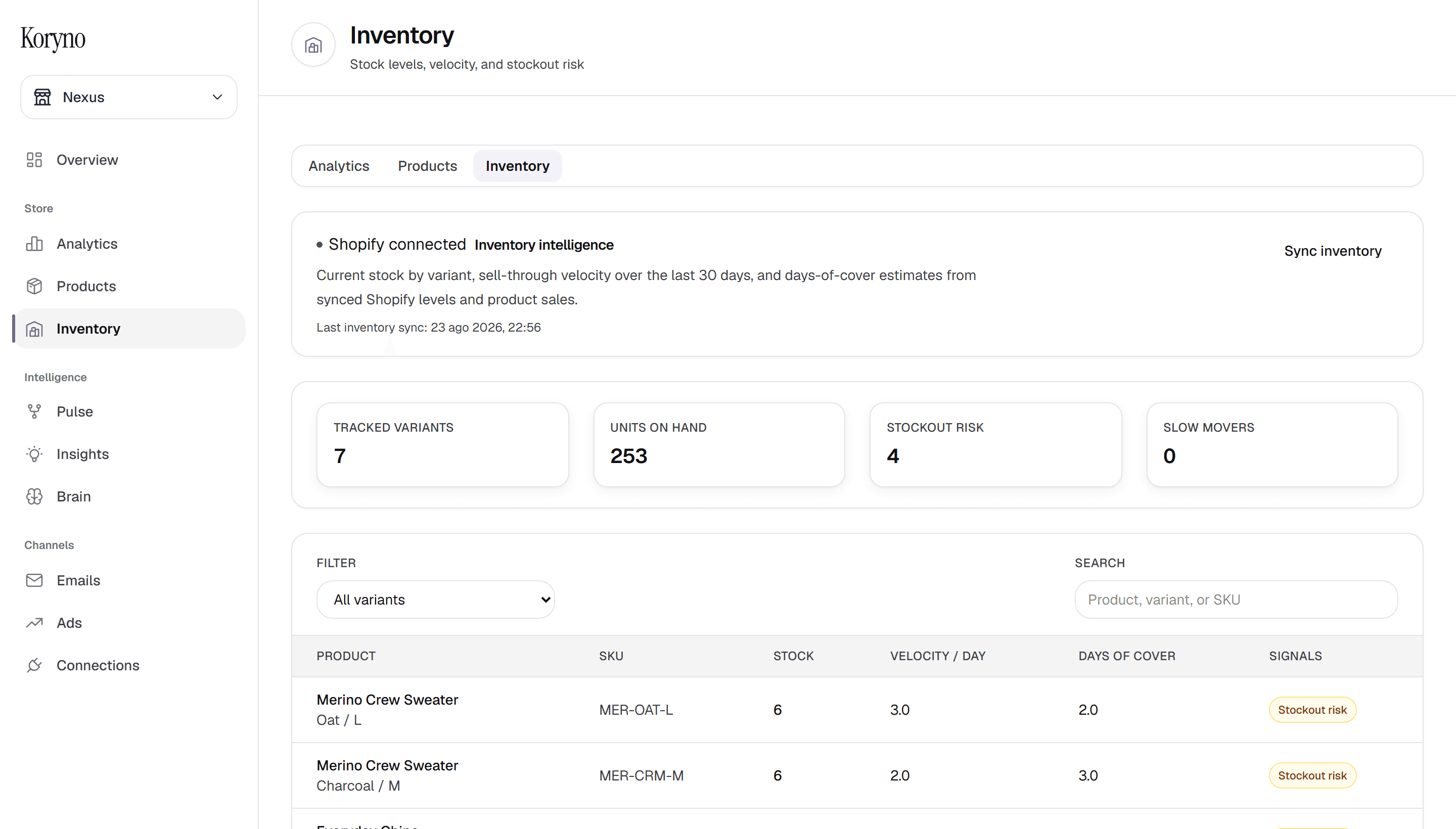
Task: Open Products in the sidebar
Action: point(129,287)
